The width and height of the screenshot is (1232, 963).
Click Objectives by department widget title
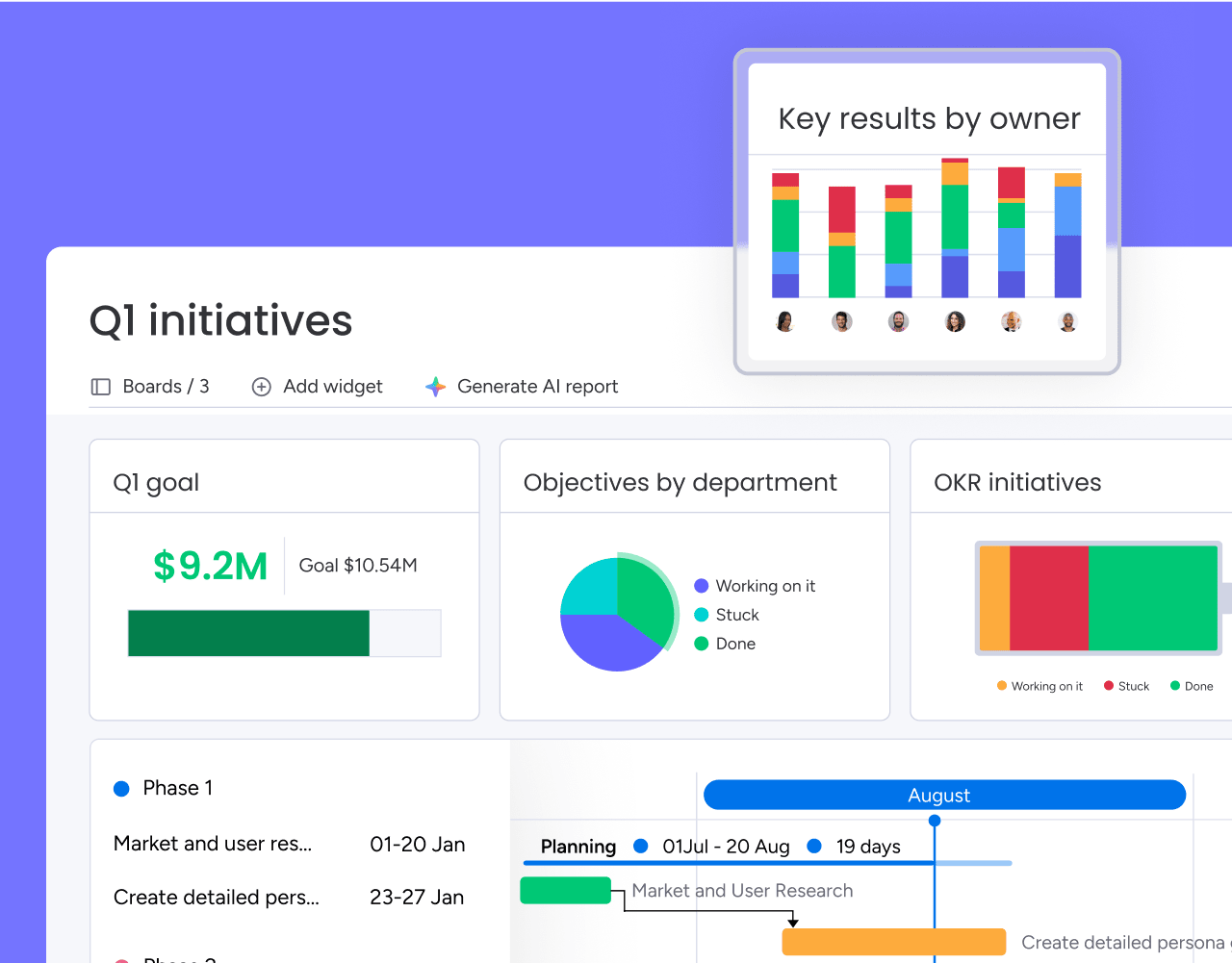click(680, 483)
